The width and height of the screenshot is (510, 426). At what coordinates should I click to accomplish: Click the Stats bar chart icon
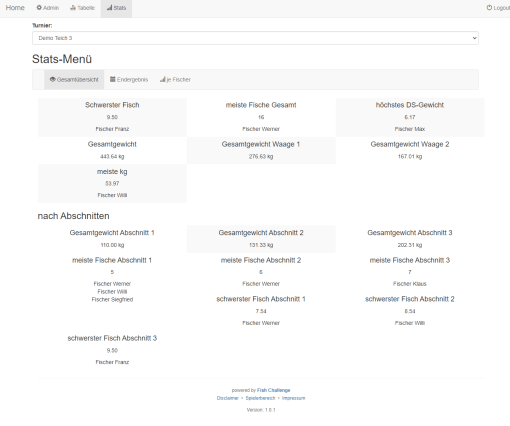pos(109,7)
